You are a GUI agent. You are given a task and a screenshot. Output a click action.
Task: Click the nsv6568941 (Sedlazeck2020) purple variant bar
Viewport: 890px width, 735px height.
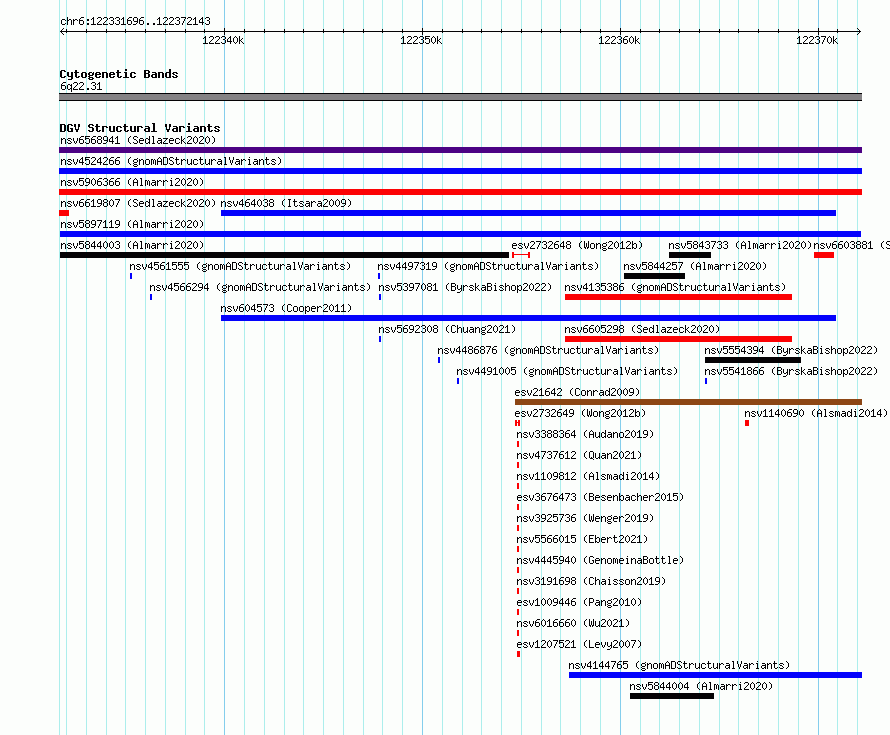point(460,150)
